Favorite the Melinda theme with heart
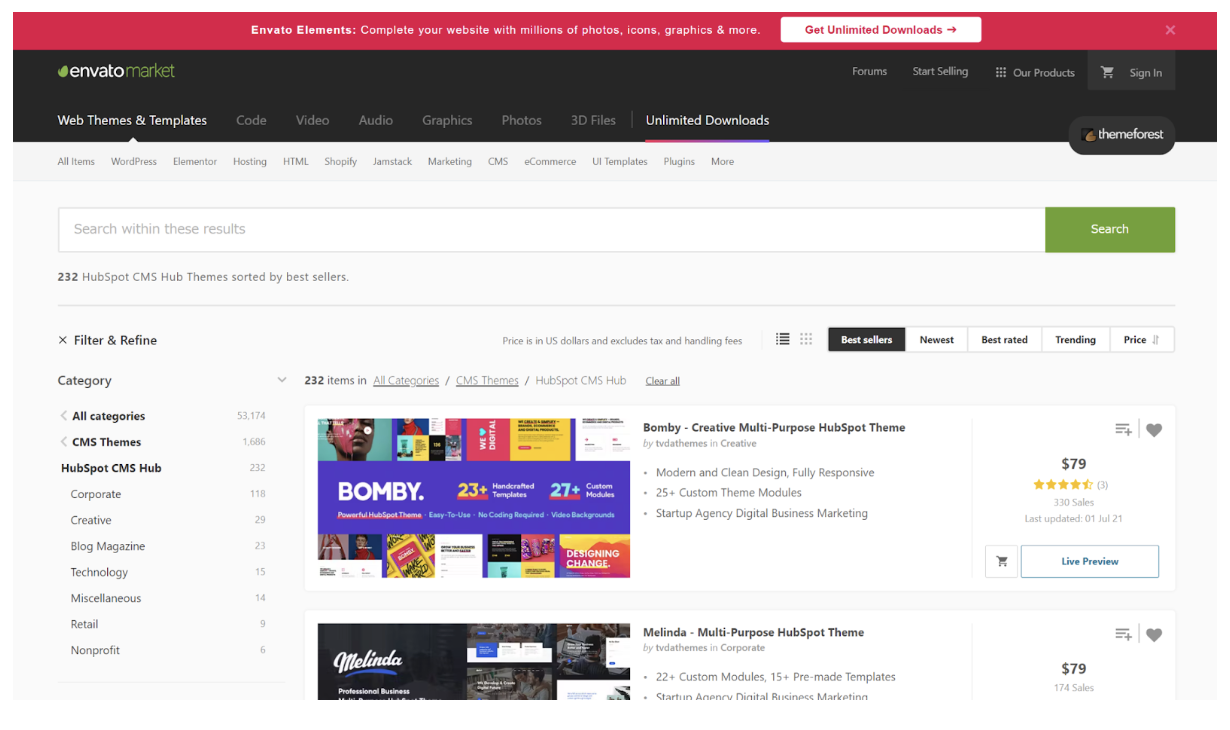The width and height of the screenshot is (1230, 730). pos(1154,635)
